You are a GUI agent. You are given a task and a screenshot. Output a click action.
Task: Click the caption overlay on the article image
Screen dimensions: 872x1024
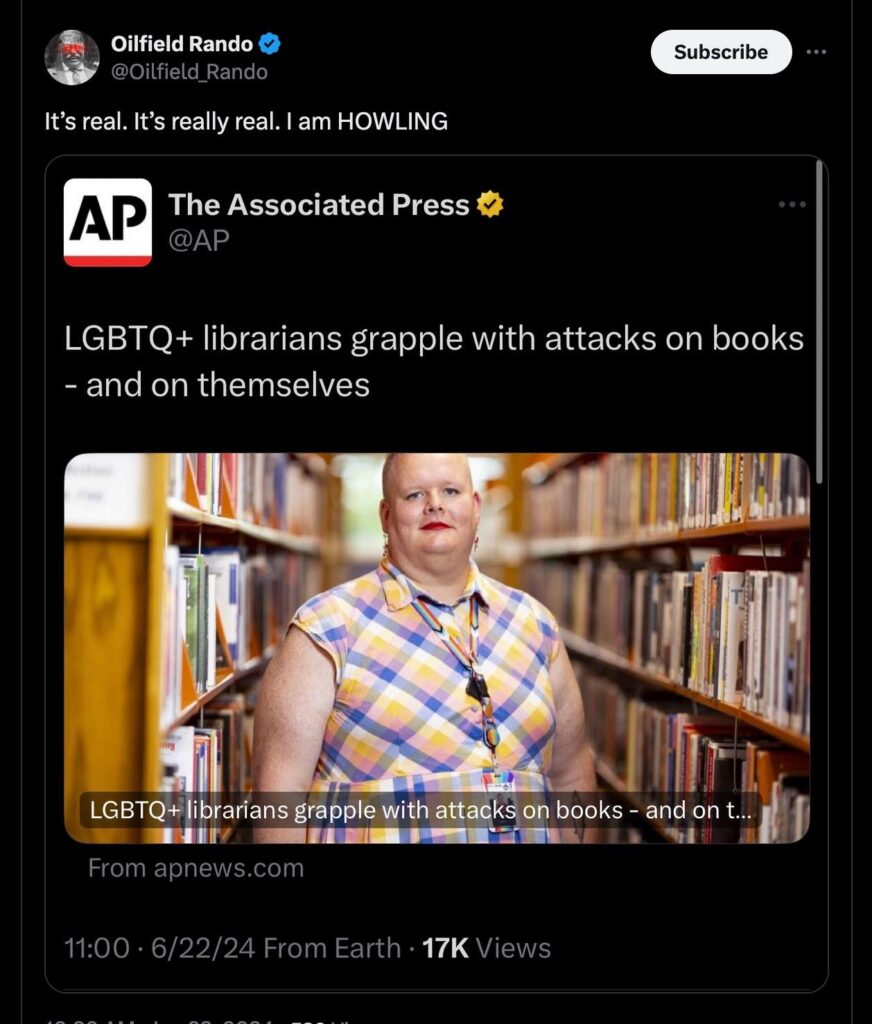pyautogui.click(x=421, y=810)
